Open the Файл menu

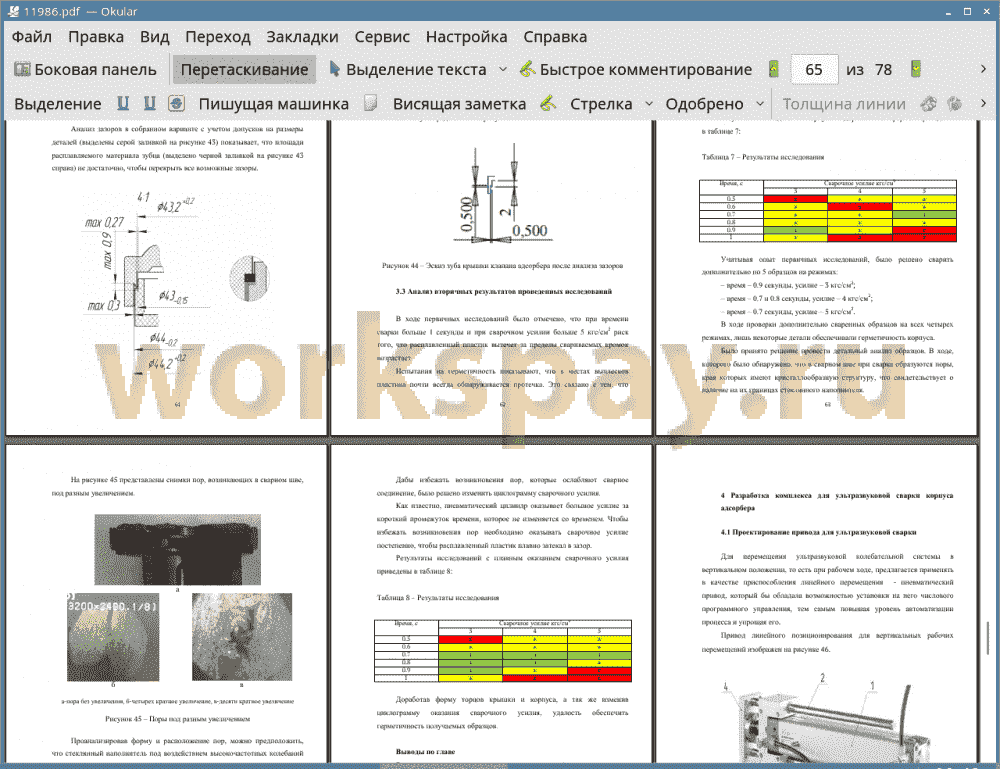[x=31, y=37]
